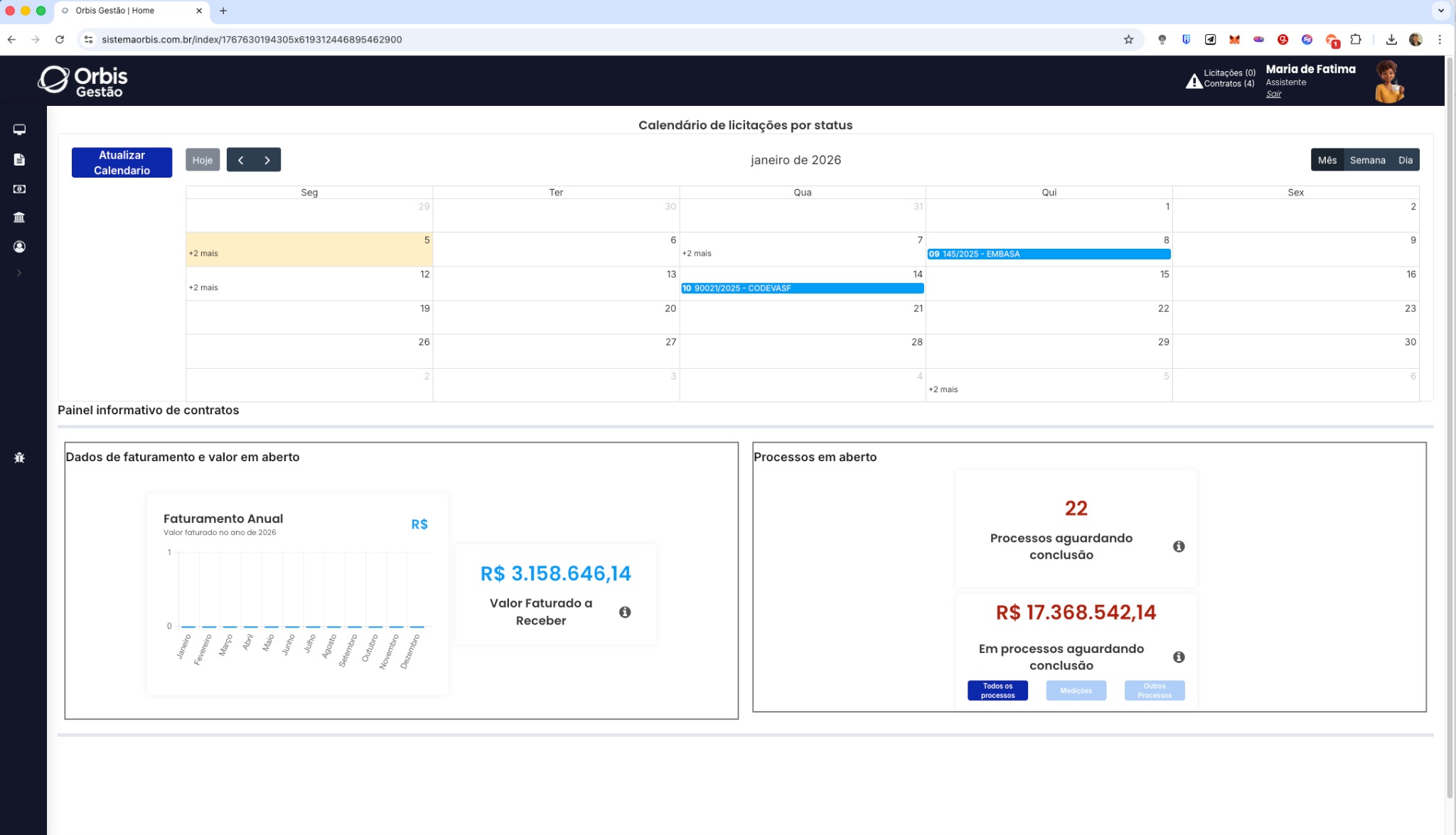Image resolution: width=1456 pixels, height=835 pixels.
Task: Enable the Outros Processos filter
Action: tap(1154, 690)
